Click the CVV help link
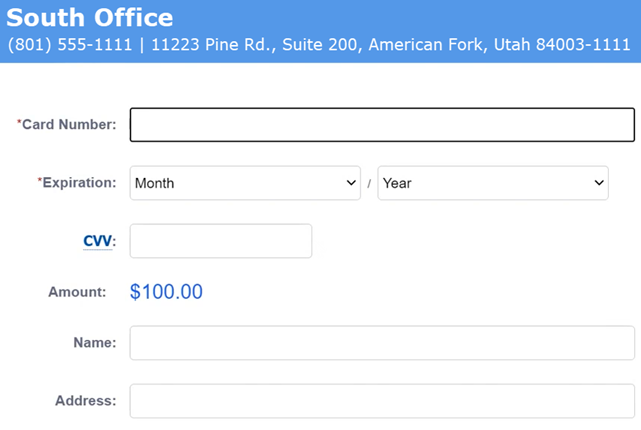Screen dimensions: 641x430 point(97,241)
